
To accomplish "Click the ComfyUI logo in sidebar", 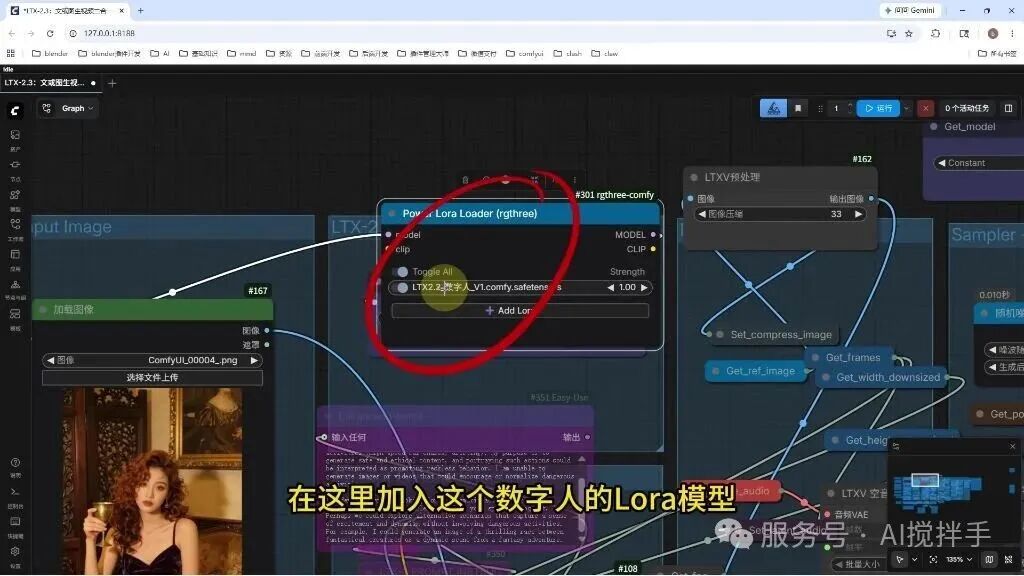I will tap(14, 111).
